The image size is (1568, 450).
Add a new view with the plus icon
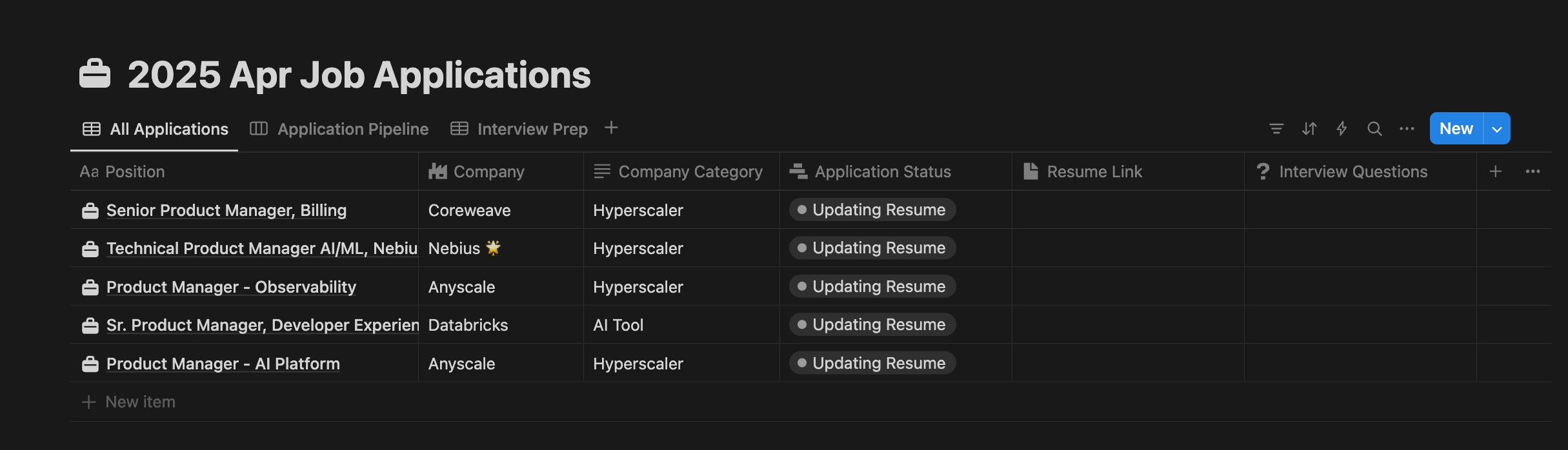611,128
